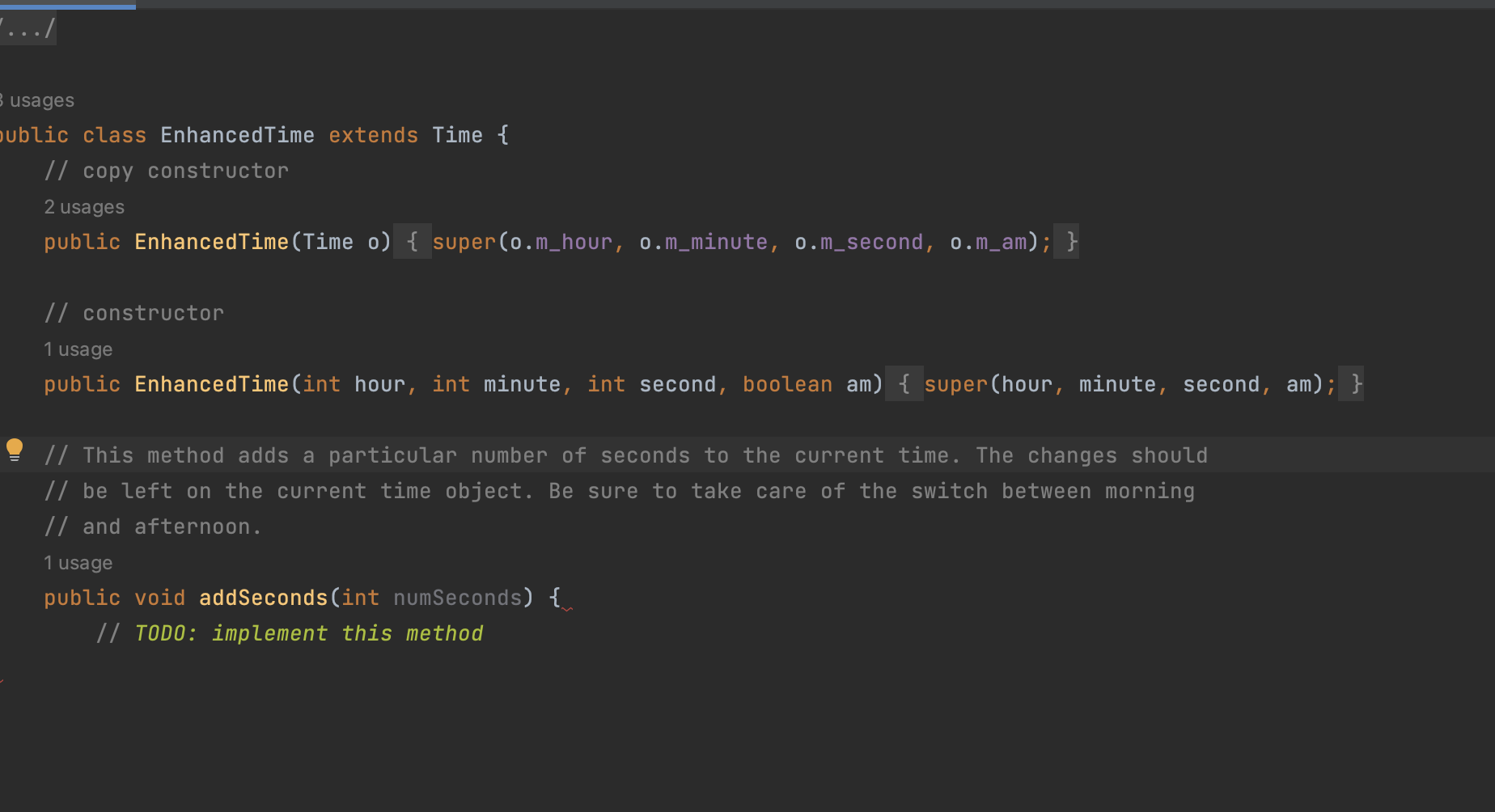The width and height of the screenshot is (1495, 812).
Task: Click 1 usage above the constructor
Action: pyautogui.click(x=78, y=349)
